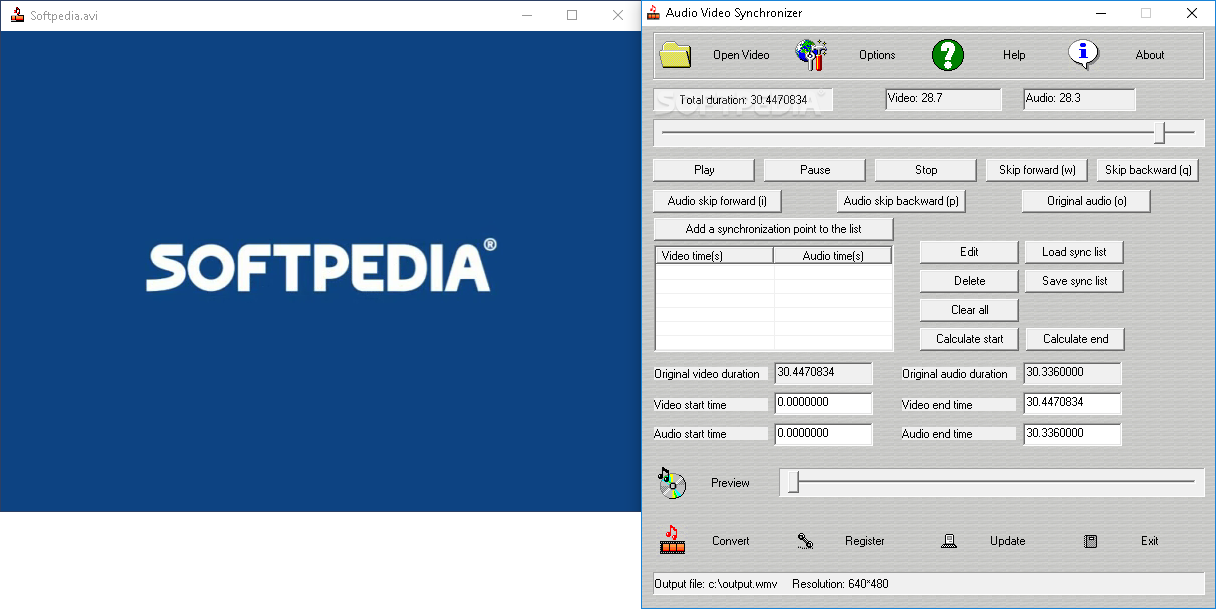Pause the video playback
The height and width of the screenshot is (609, 1216).
tap(815, 170)
